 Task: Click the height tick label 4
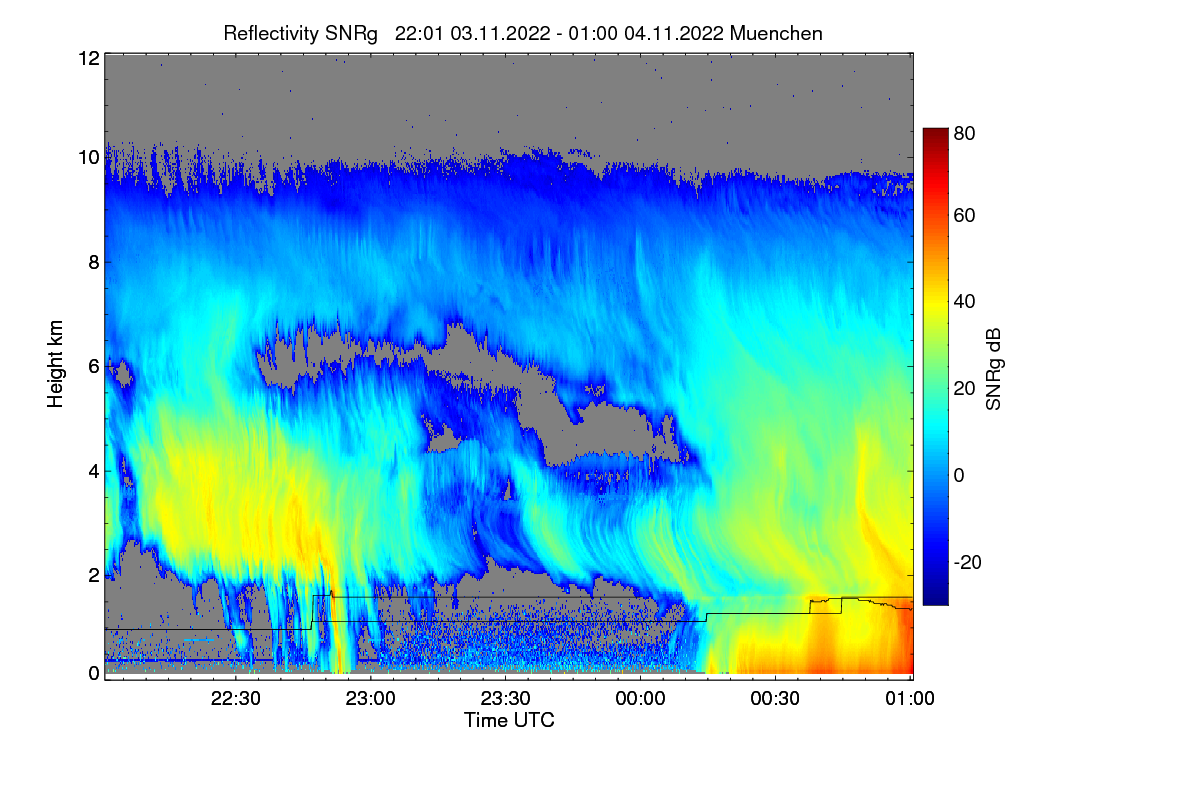[x=94, y=471]
